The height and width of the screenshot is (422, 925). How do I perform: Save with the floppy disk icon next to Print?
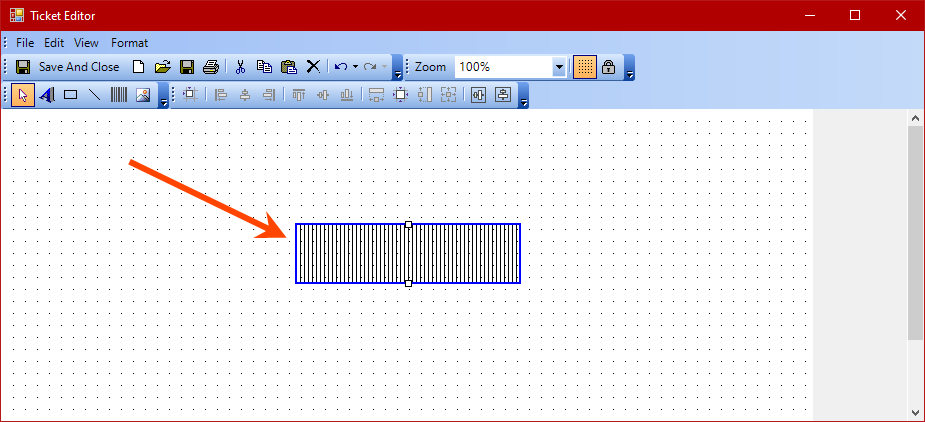tap(187, 67)
